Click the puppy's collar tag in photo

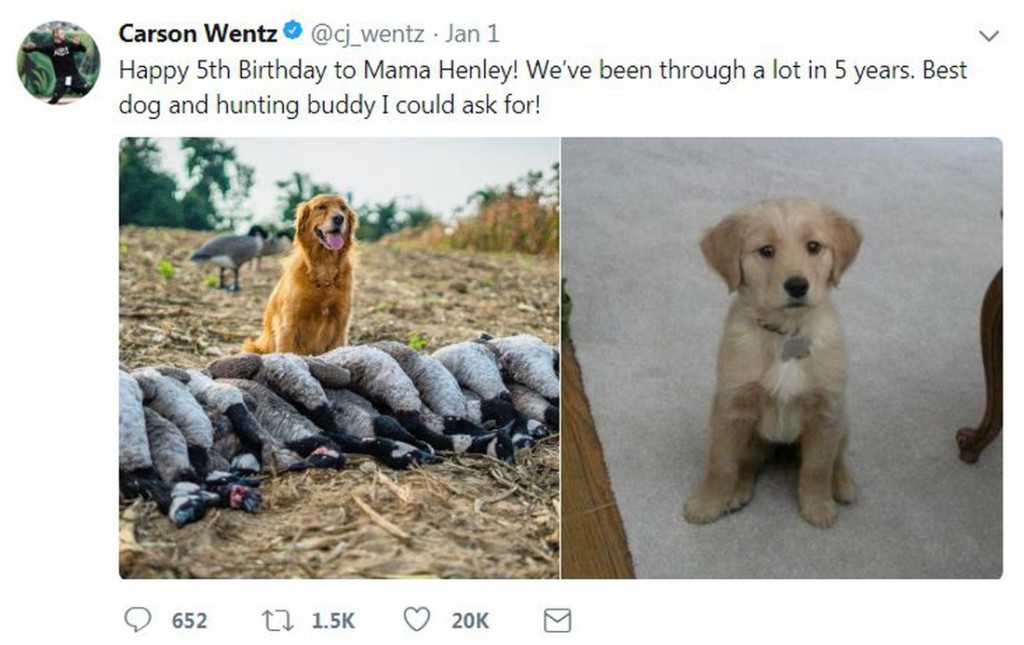[795, 345]
